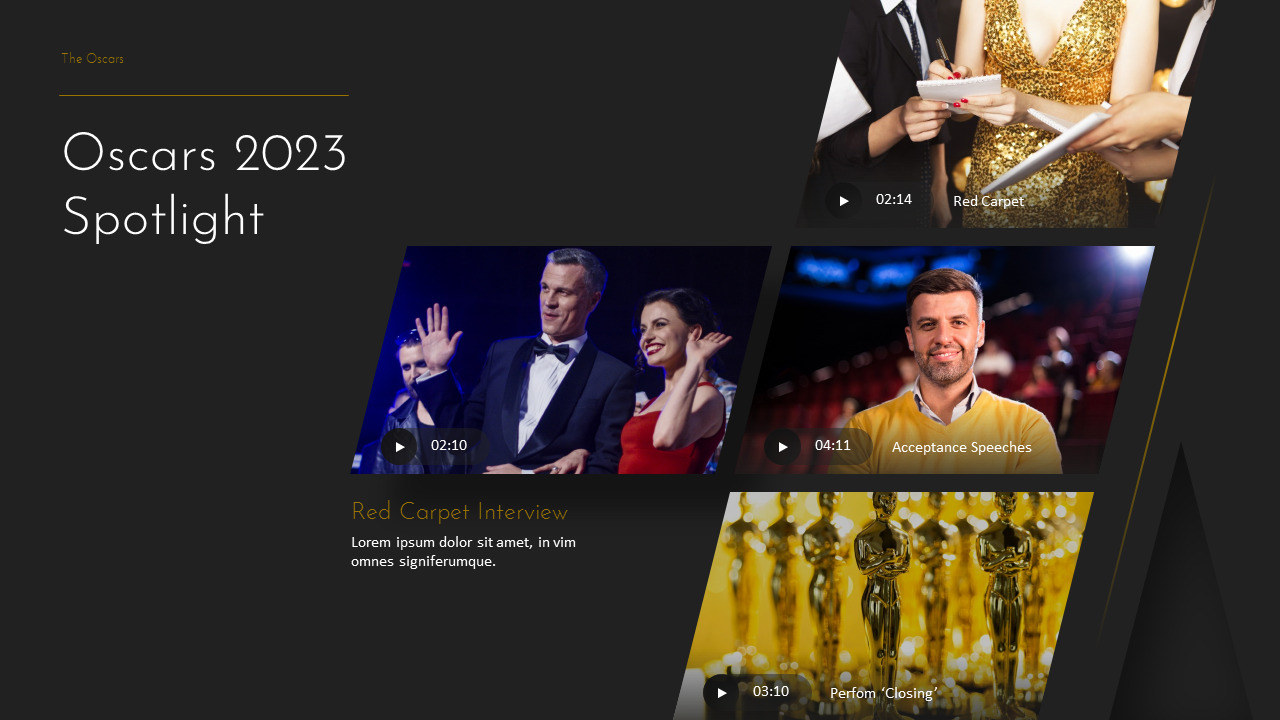
Task: Start the 'Perfom Closing' video playback
Action: coord(721,692)
